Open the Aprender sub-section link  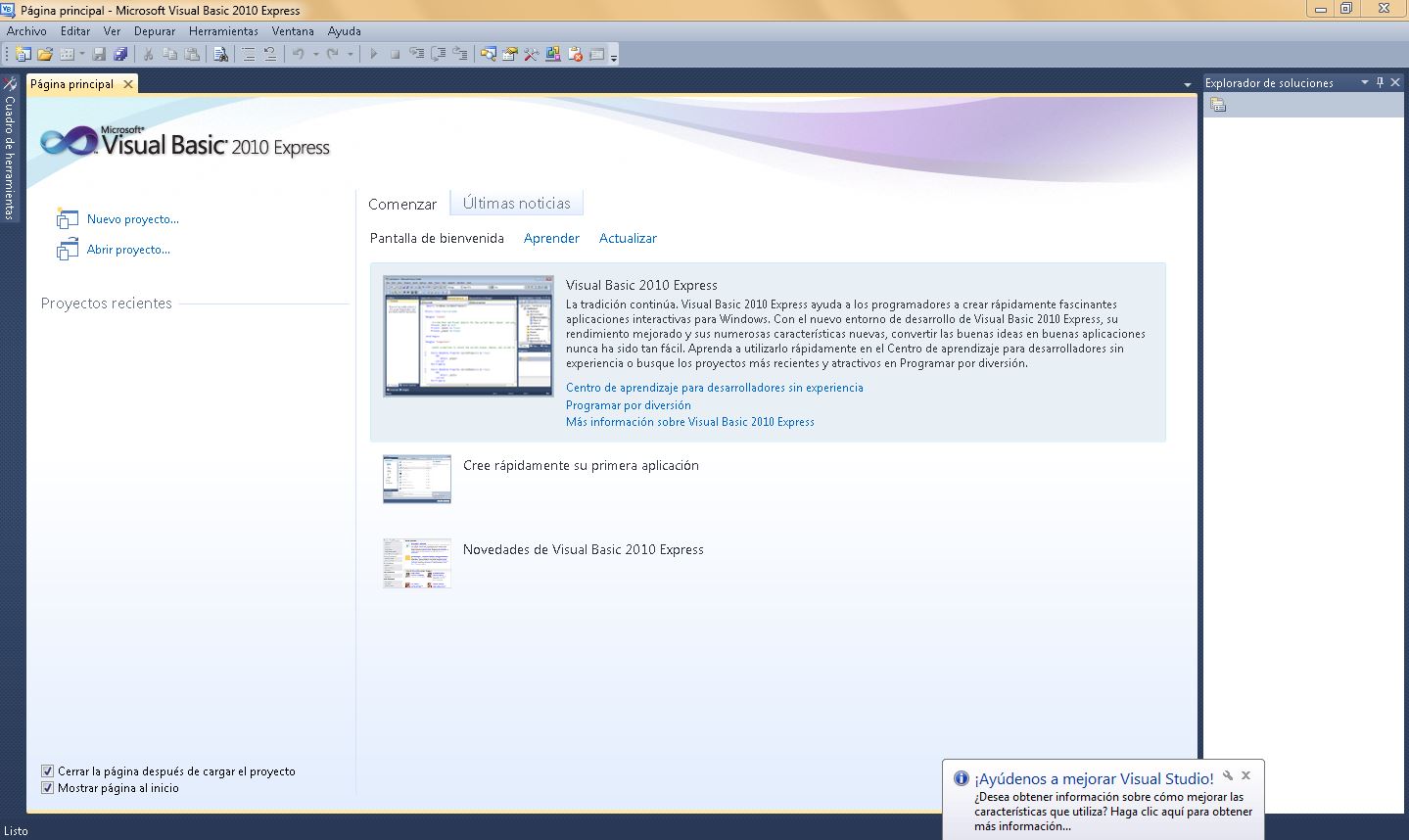[x=551, y=238]
